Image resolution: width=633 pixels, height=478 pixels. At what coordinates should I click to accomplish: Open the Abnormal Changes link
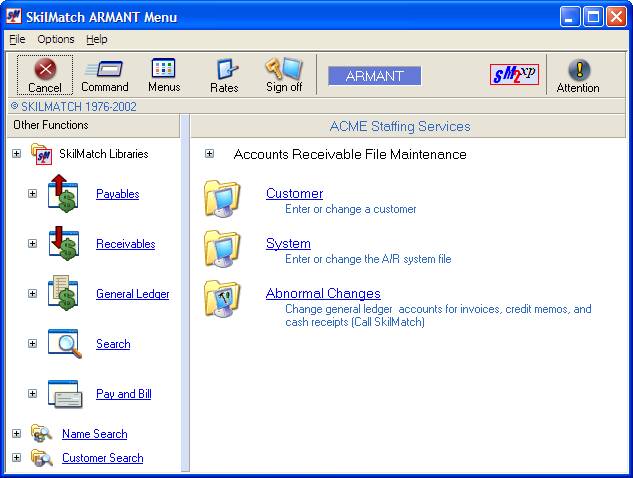pos(323,294)
